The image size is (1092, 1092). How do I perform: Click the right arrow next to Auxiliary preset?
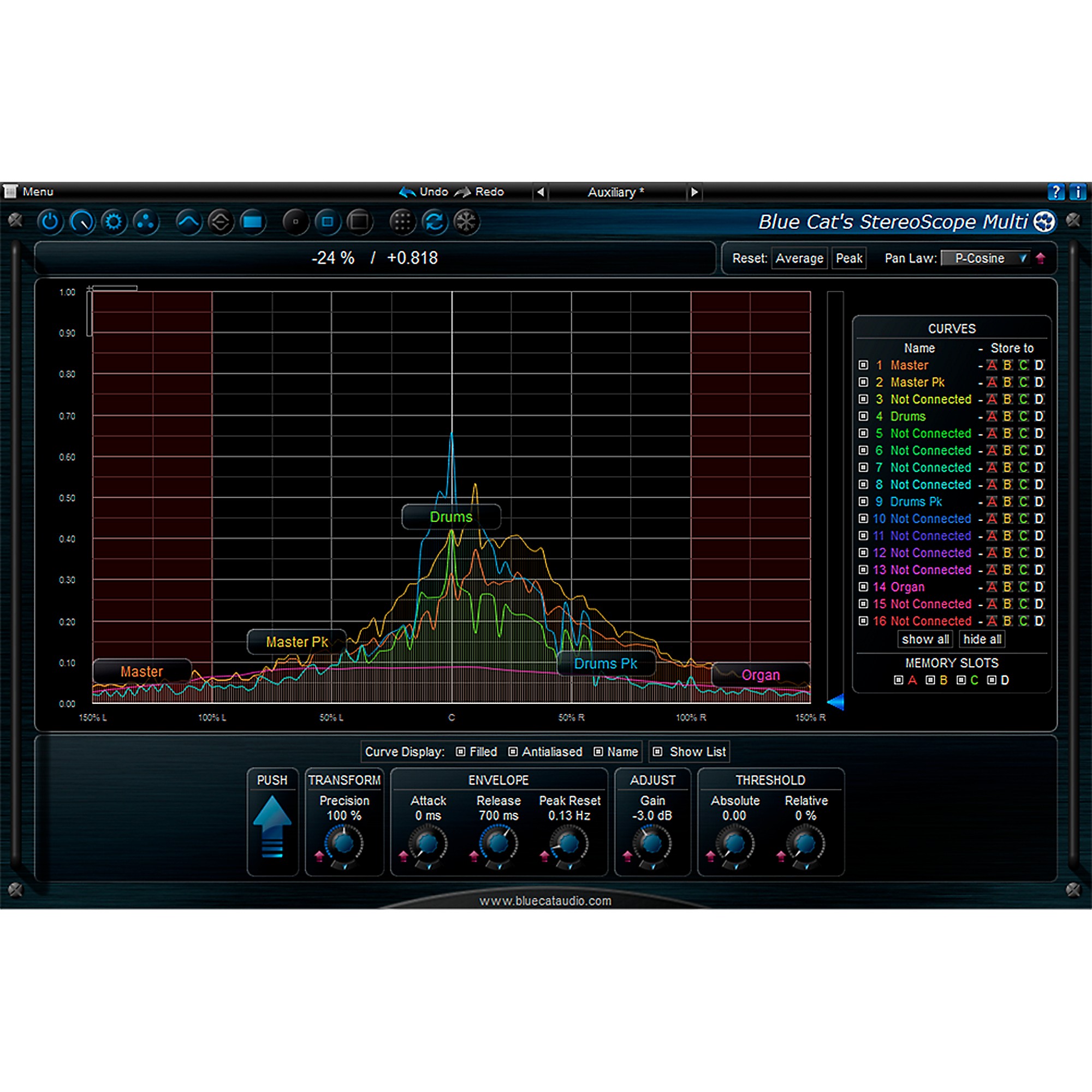click(x=694, y=192)
